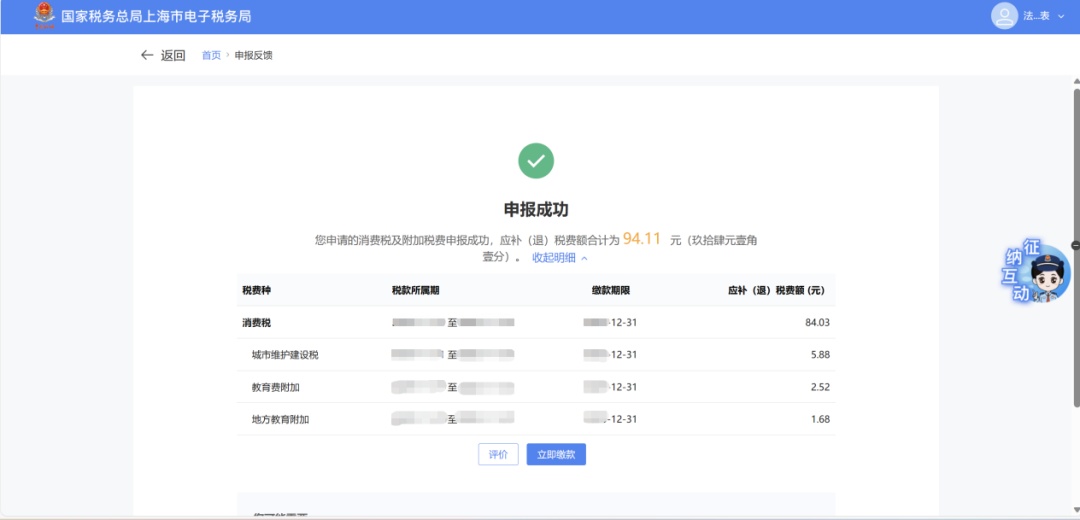Click the tax bureau emblem logo
The height and width of the screenshot is (520, 1080).
(x=45, y=16)
